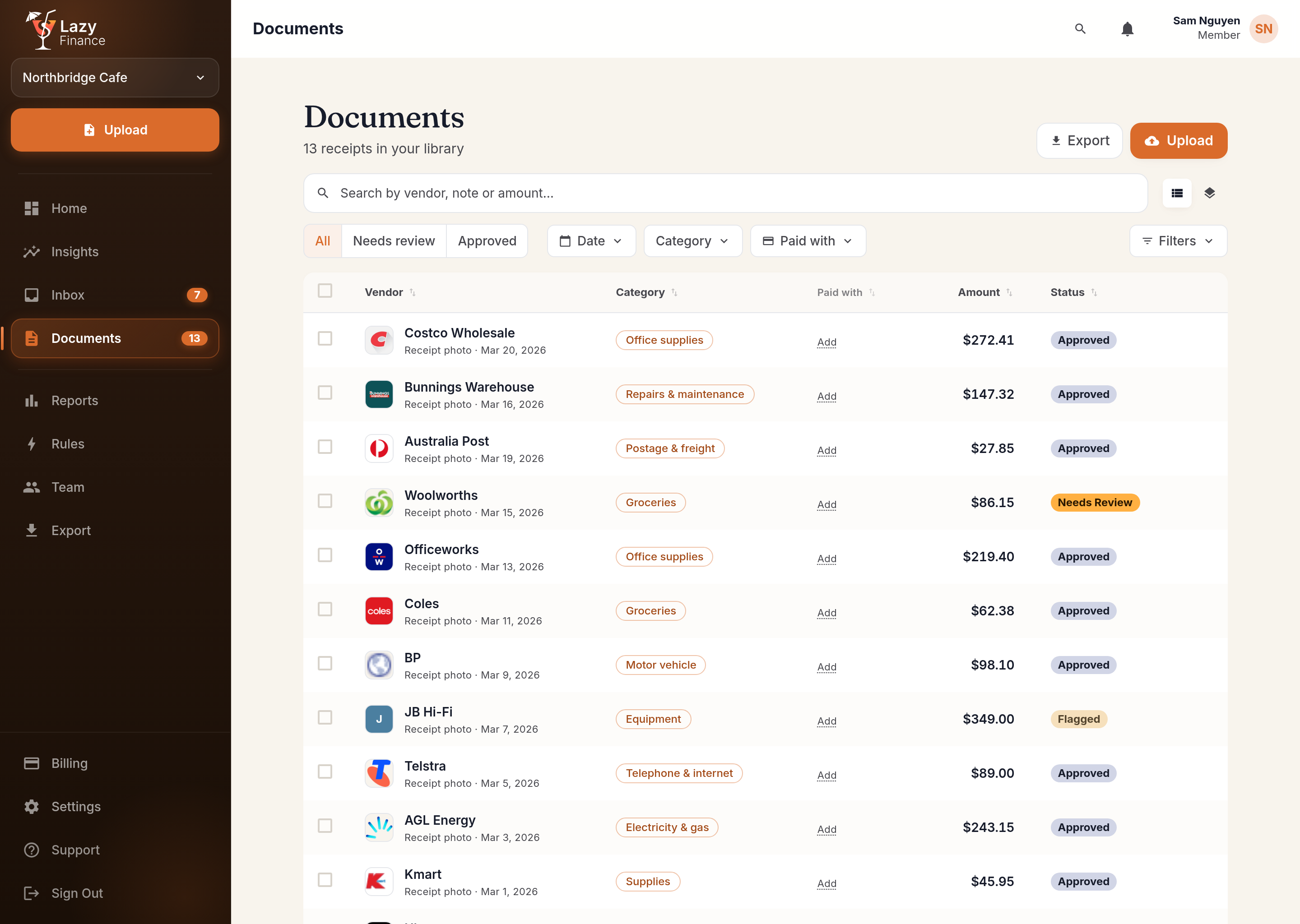Open Reports in sidebar
Screen dimensions: 1300x924
pyautogui.click(x=115, y=401)
